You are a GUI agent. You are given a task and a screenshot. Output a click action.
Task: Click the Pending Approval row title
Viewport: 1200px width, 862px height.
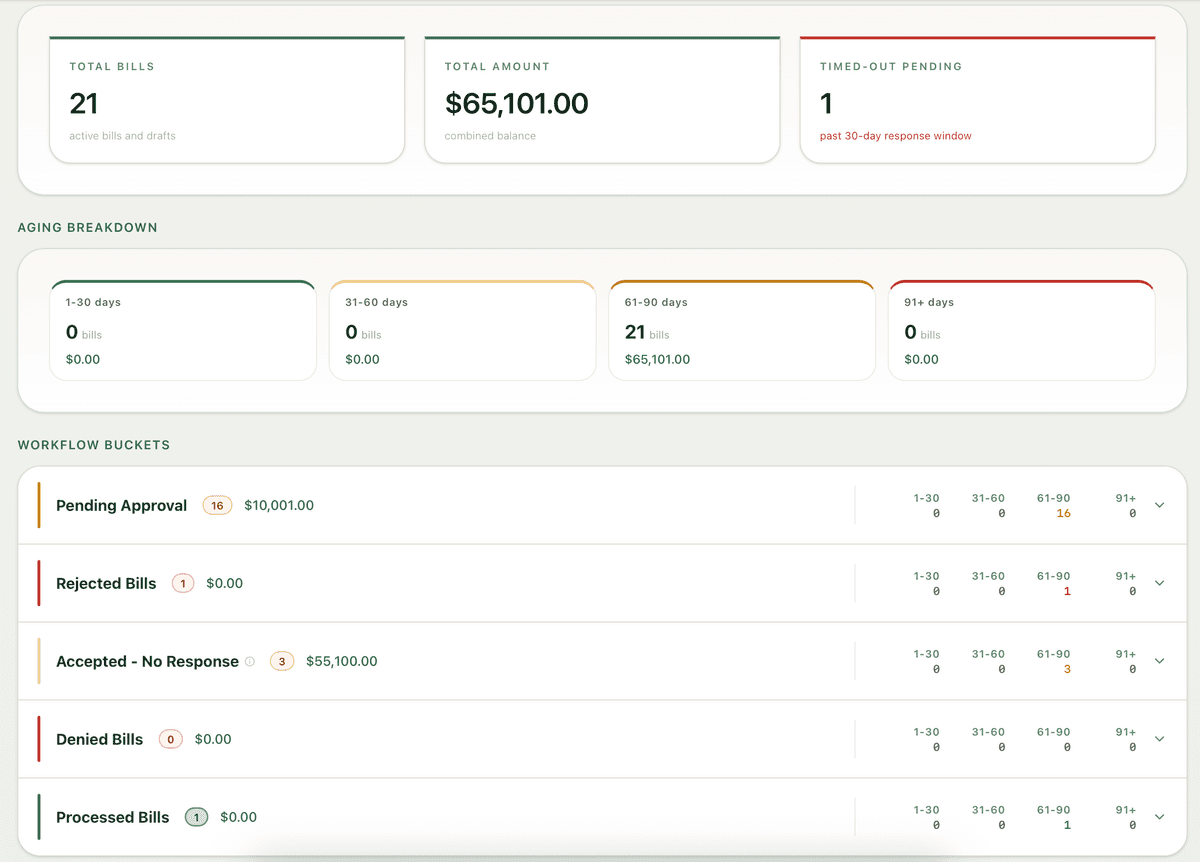tap(121, 506)
